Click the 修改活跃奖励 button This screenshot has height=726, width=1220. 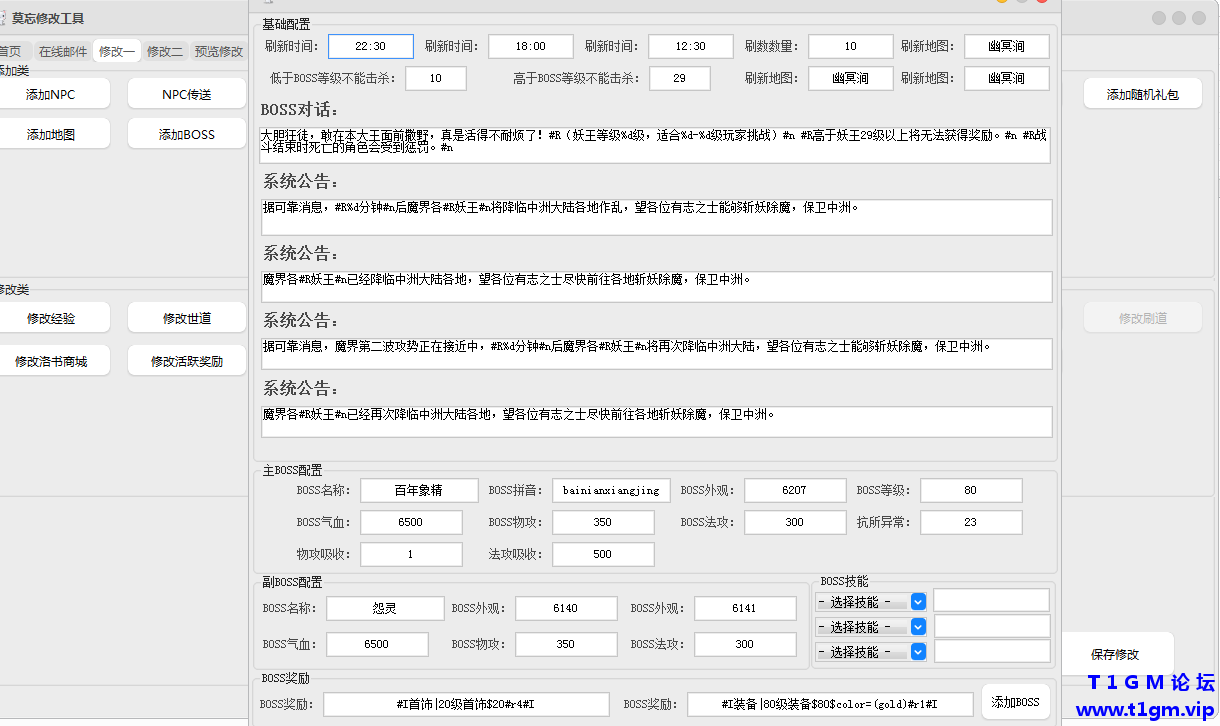pos(187,361)
